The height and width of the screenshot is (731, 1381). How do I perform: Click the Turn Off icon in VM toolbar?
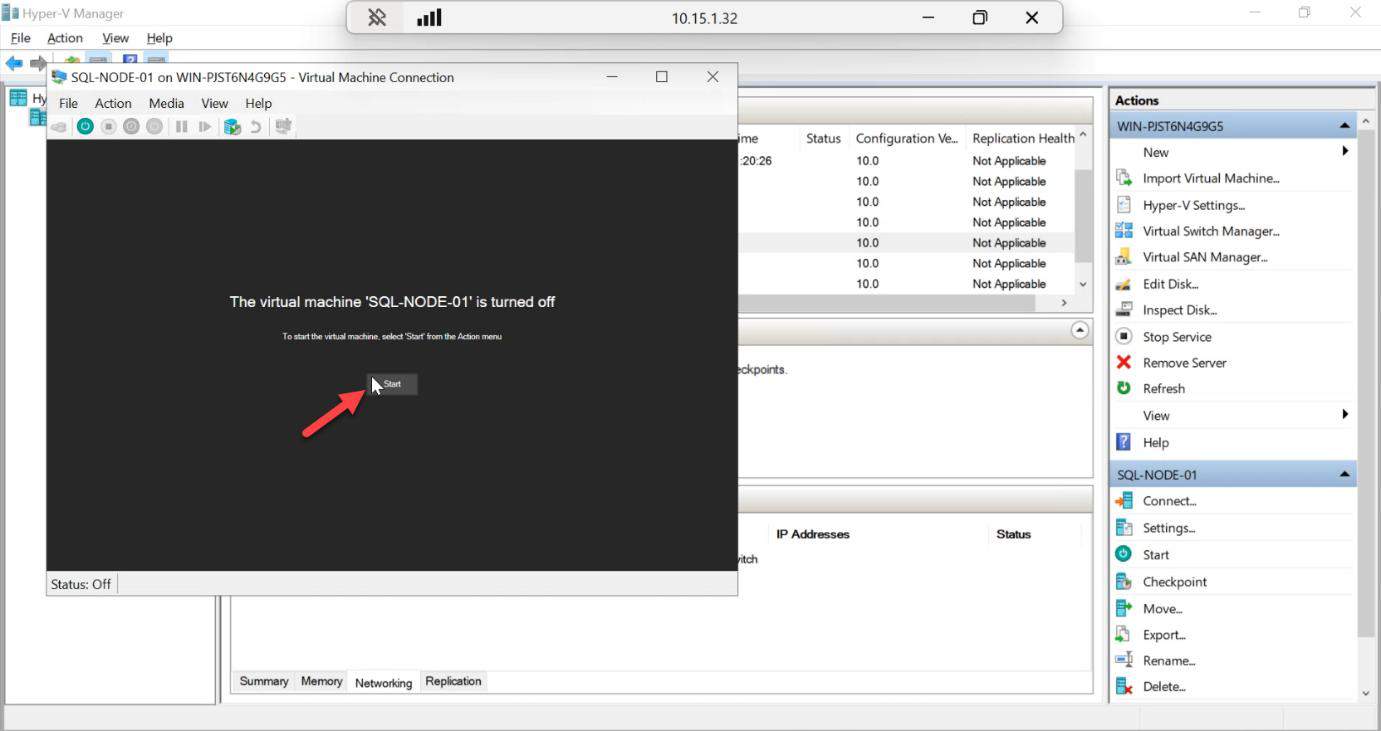tap(108, 126)
